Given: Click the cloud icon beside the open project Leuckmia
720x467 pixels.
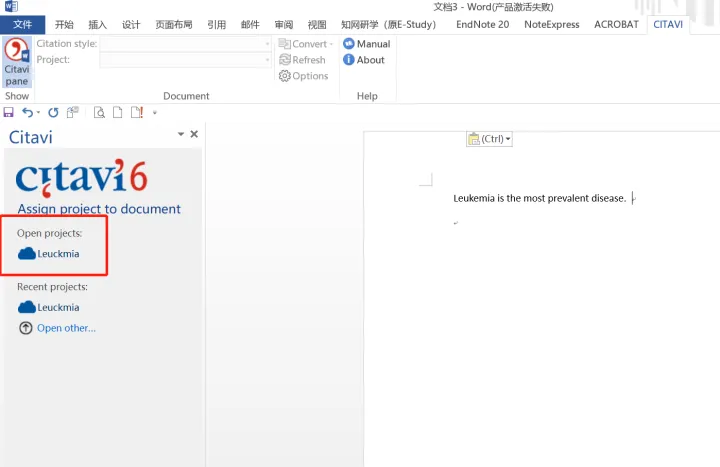Looking at the screenshot, I should (27, 253).
